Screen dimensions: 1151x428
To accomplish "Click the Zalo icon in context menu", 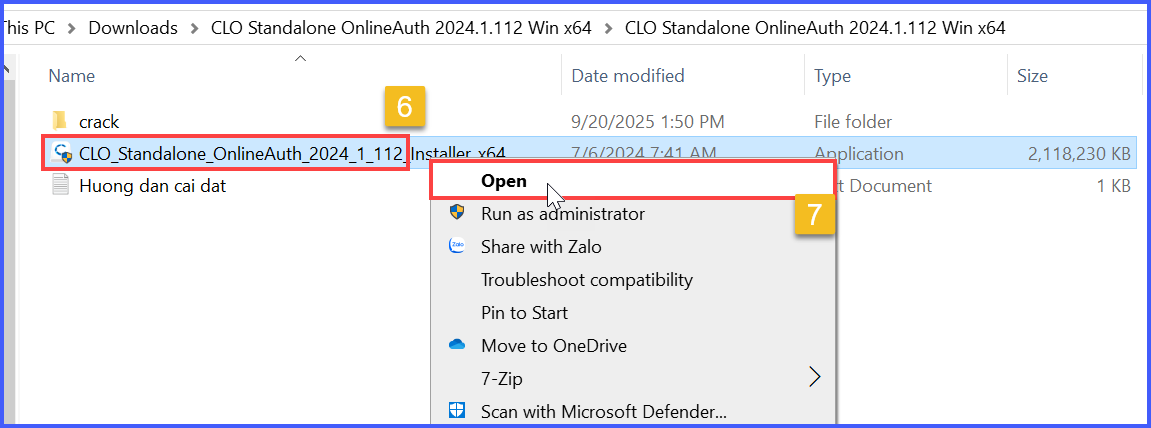I will [x=457, y=246].
